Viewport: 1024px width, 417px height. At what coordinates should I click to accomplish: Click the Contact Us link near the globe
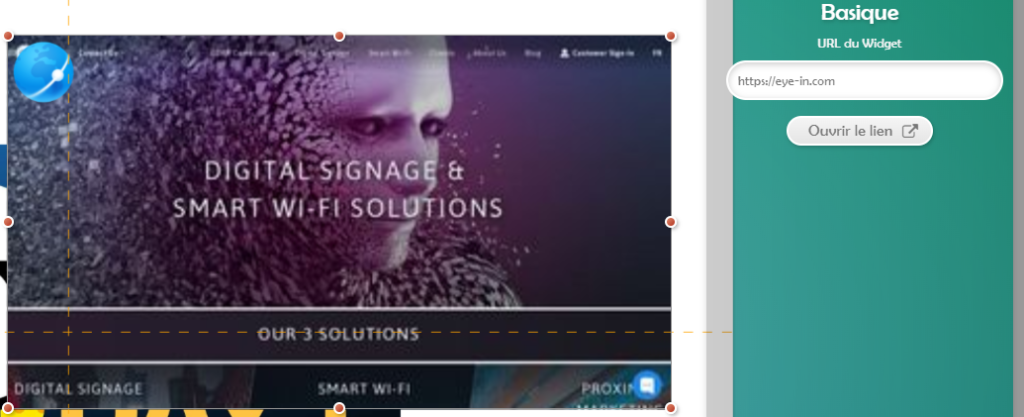pos(98,53)
